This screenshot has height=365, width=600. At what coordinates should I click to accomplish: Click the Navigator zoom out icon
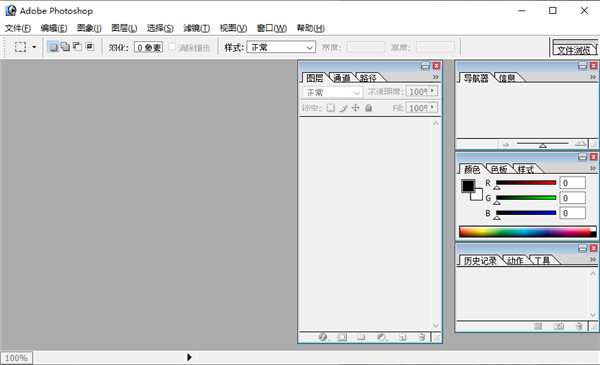click(506, 144)
